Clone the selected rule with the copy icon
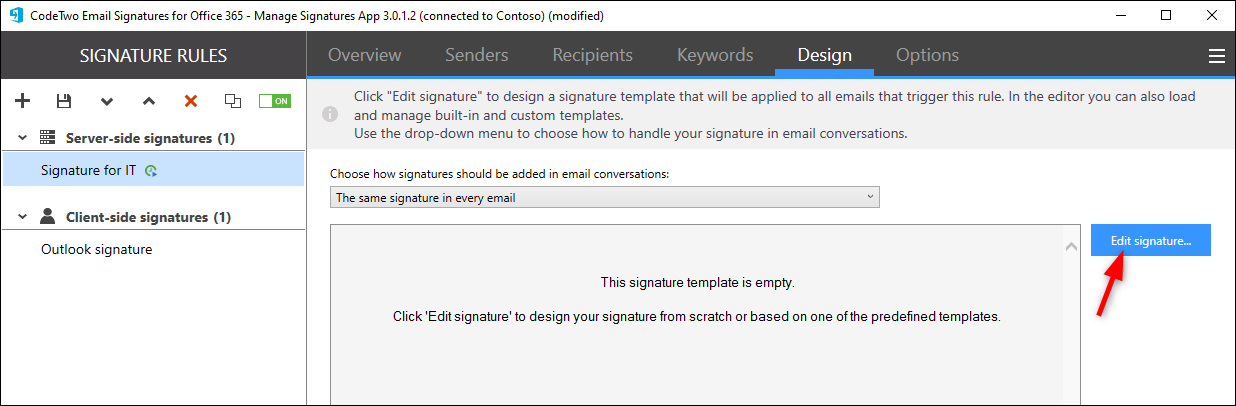Image resolution: width=1236 pixels, height=406 pixels. tap(233, 101)
